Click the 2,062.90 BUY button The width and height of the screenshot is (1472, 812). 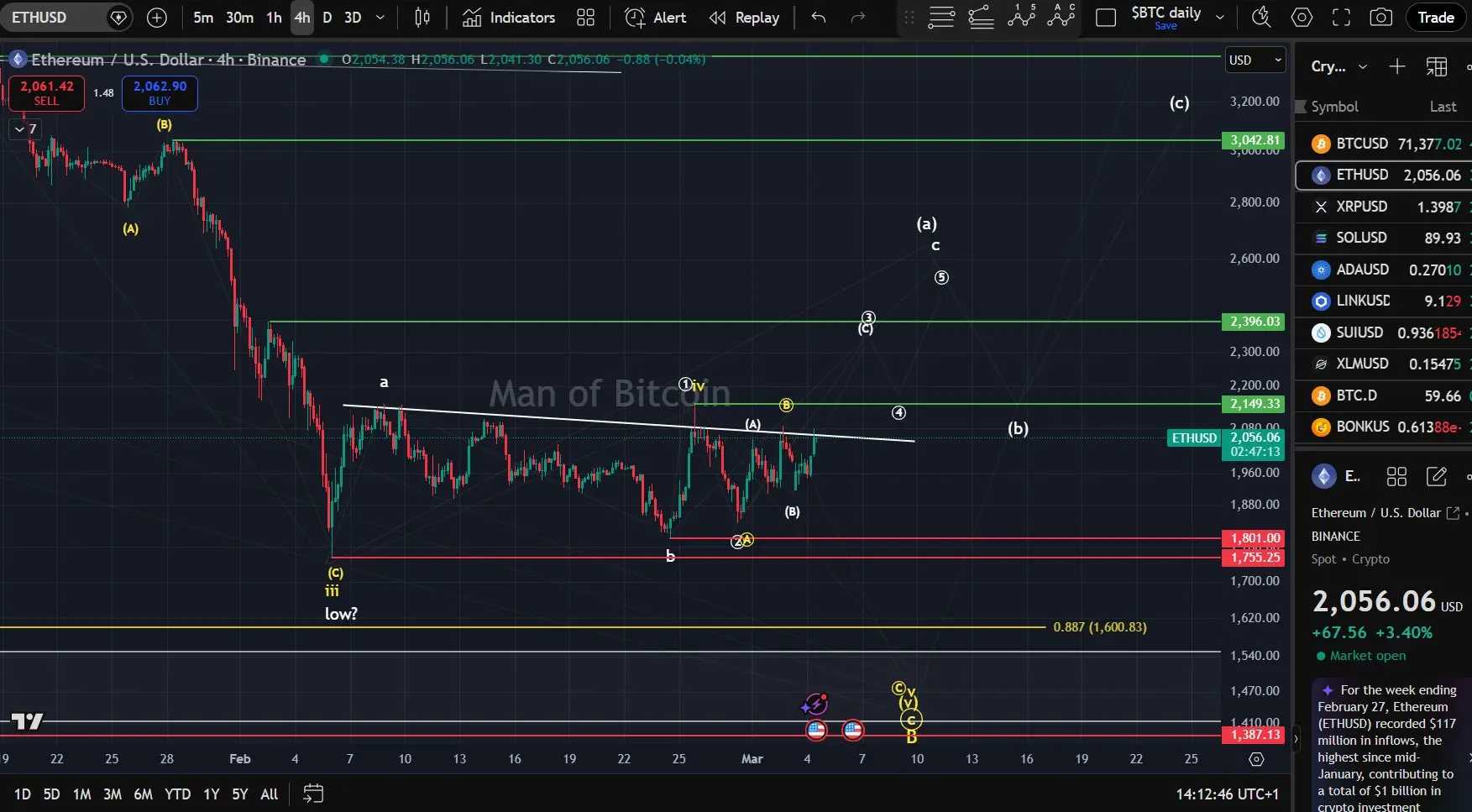(160, 92)
